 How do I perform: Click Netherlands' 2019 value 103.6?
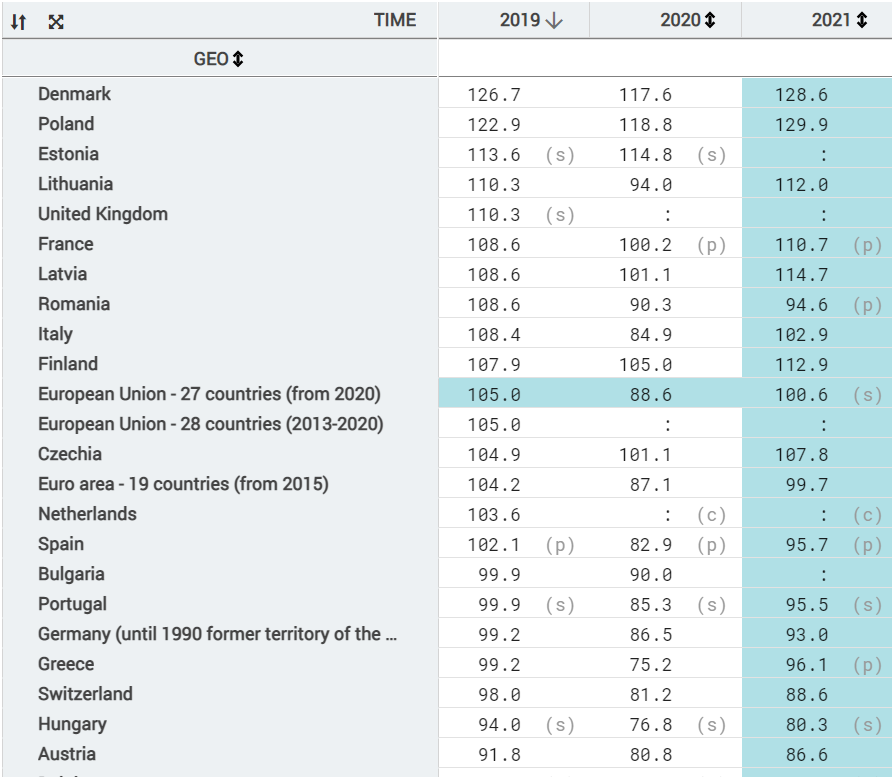click(494, 515)
